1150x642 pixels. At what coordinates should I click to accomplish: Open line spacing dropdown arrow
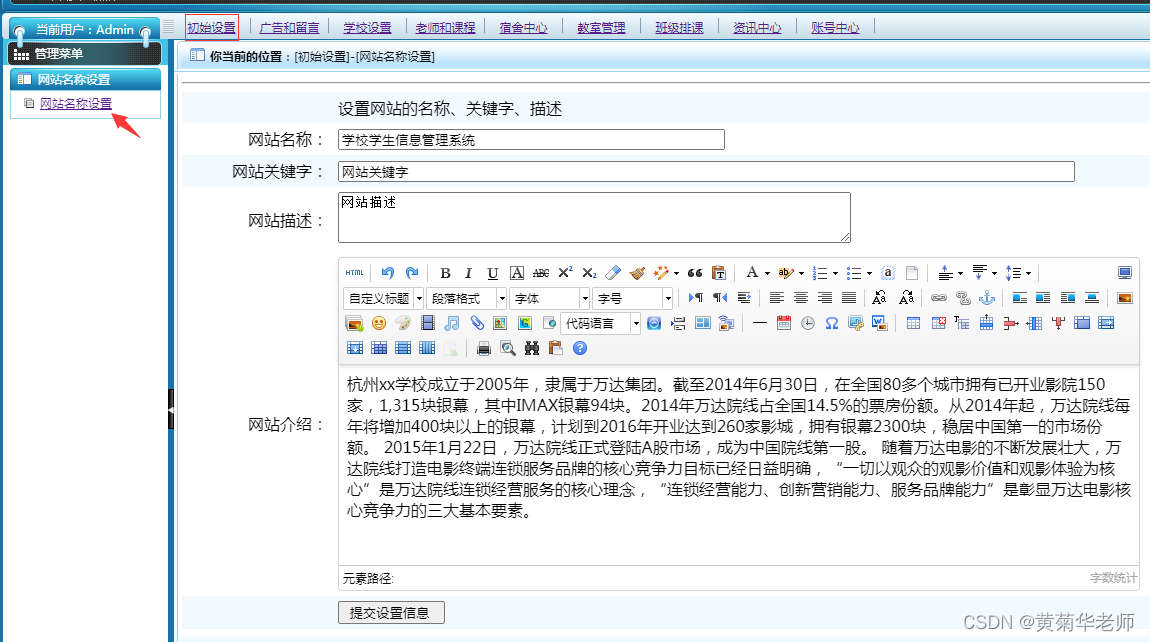1028,274
